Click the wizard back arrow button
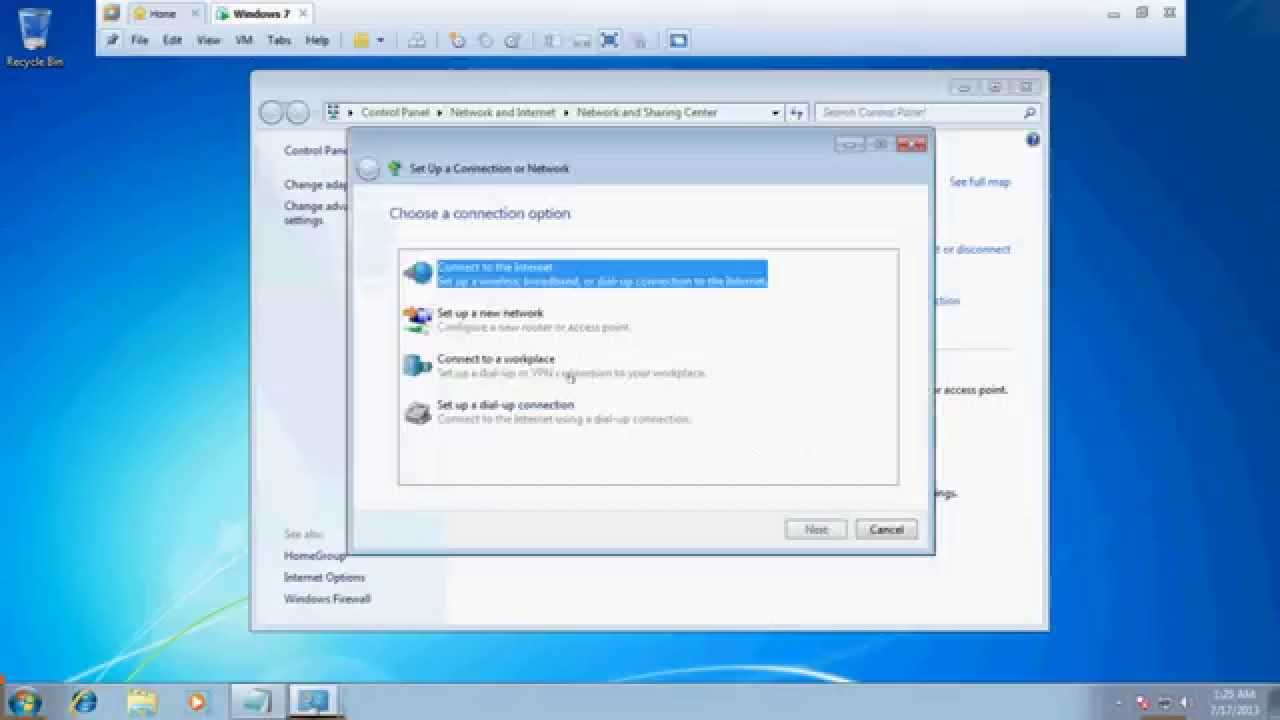Viewport: 1280px width, 720px height. (x=368, y=169)
